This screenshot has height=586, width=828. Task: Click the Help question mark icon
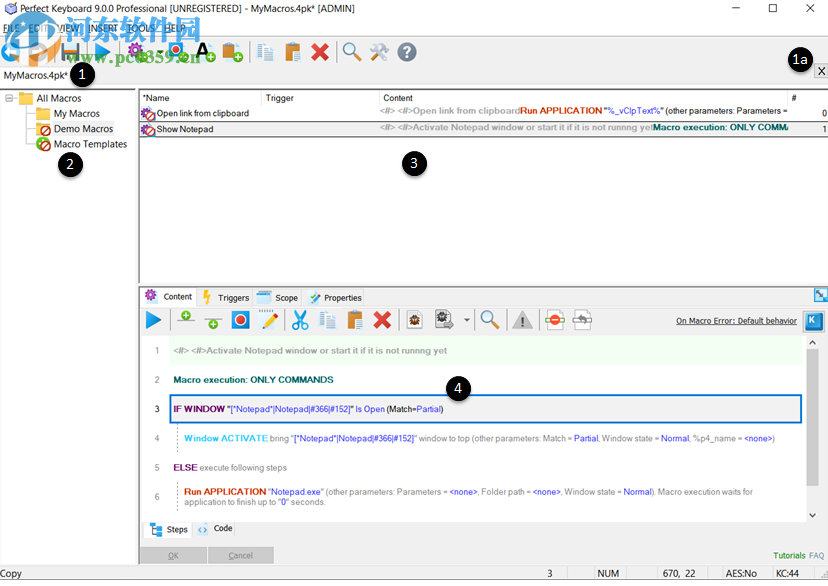tap(407, 52)
